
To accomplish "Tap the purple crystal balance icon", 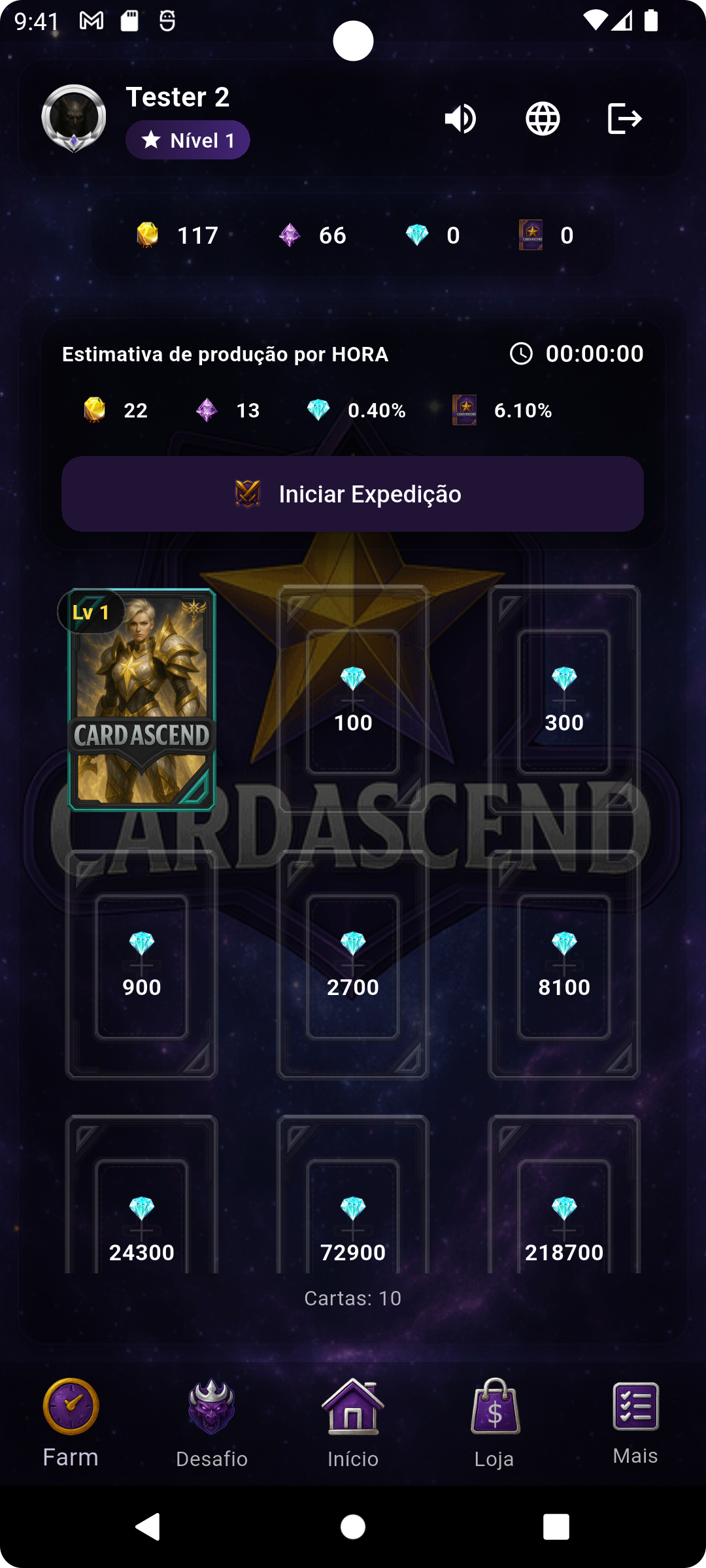I will [290, 235].
